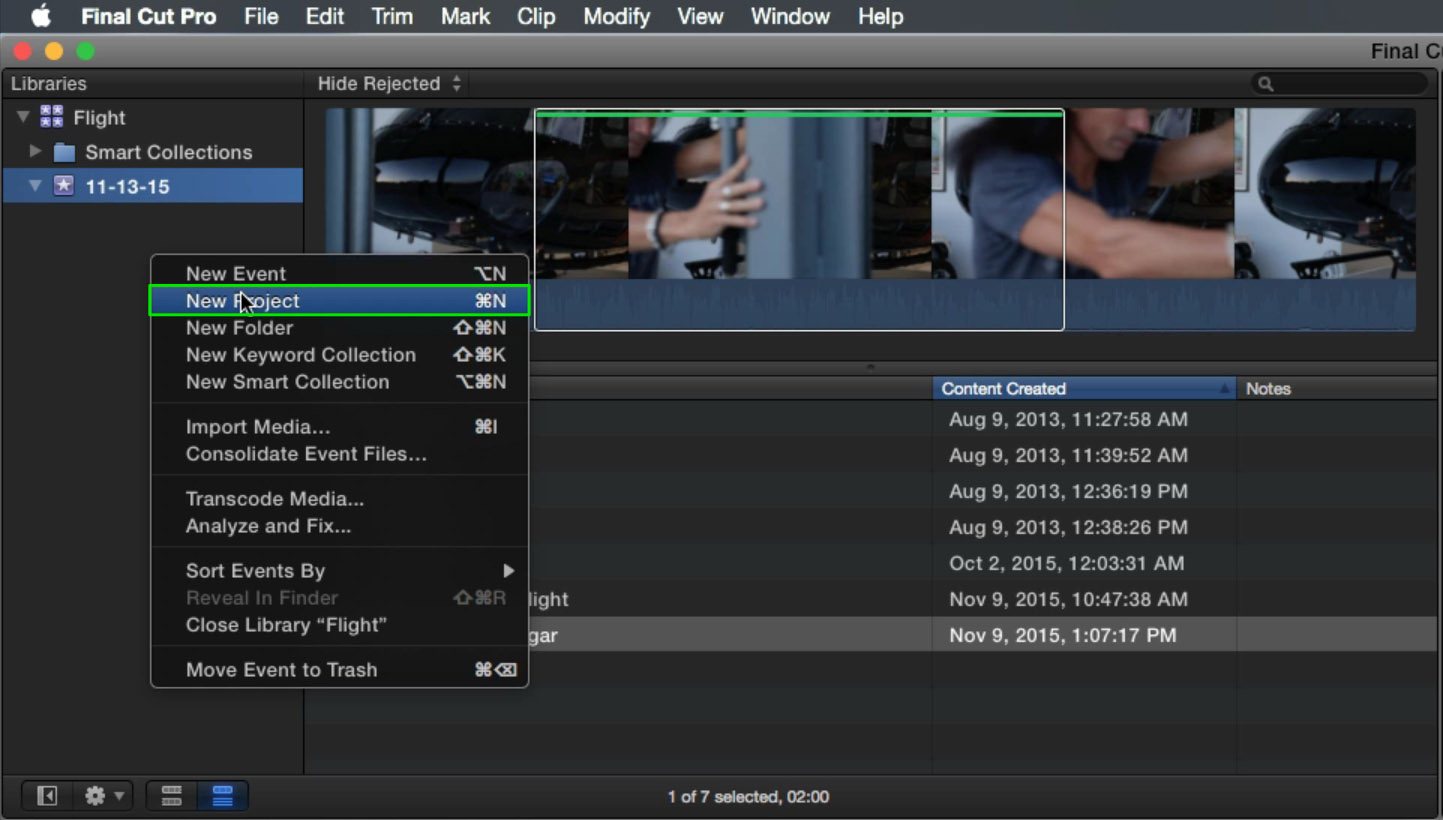Click the helicopter filmstrip frame on right
1443x820 pixels.
click(x=1325, y=194)
